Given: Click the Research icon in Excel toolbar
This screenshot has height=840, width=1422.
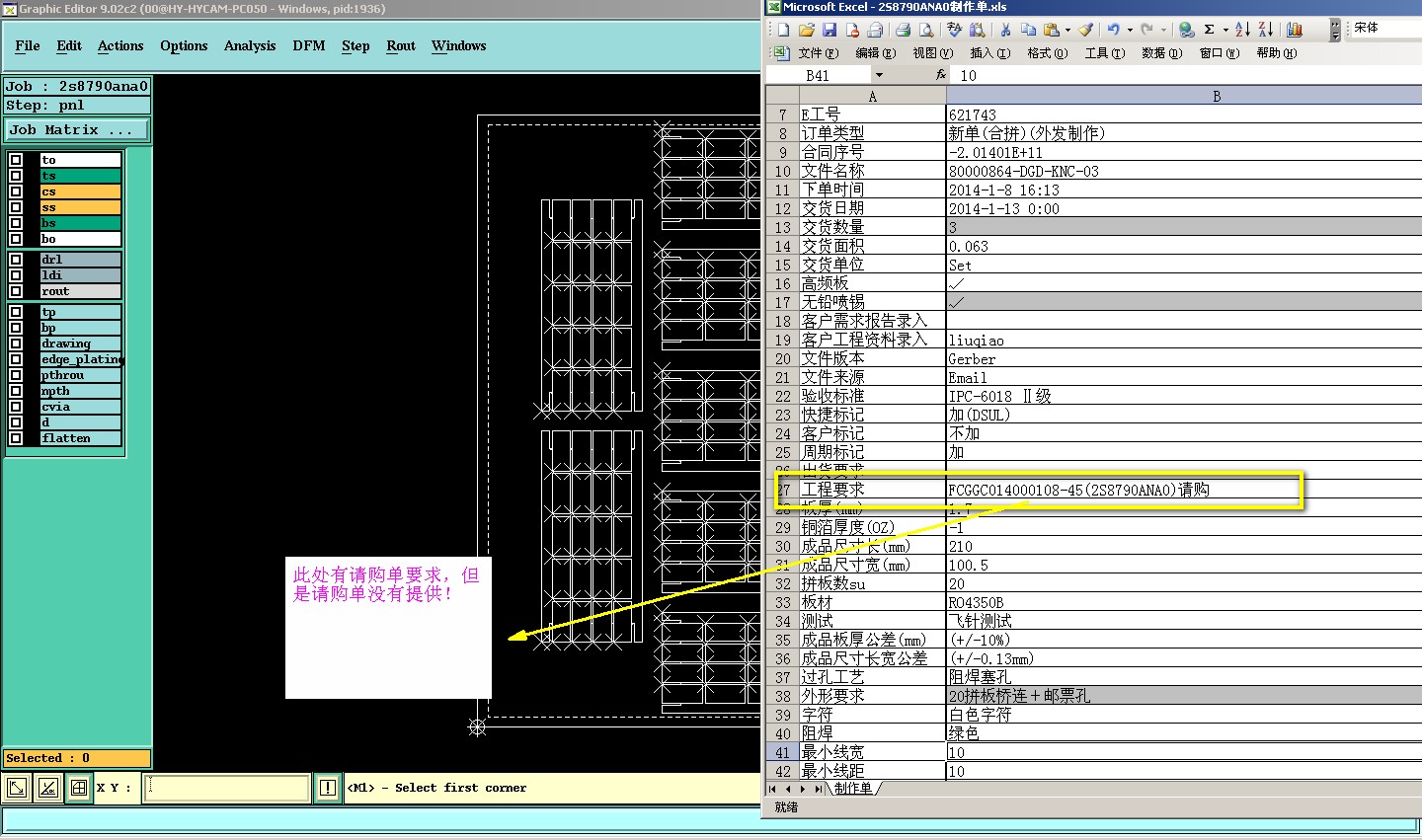Looking at the screenshot, I should [x=977, y=30].
